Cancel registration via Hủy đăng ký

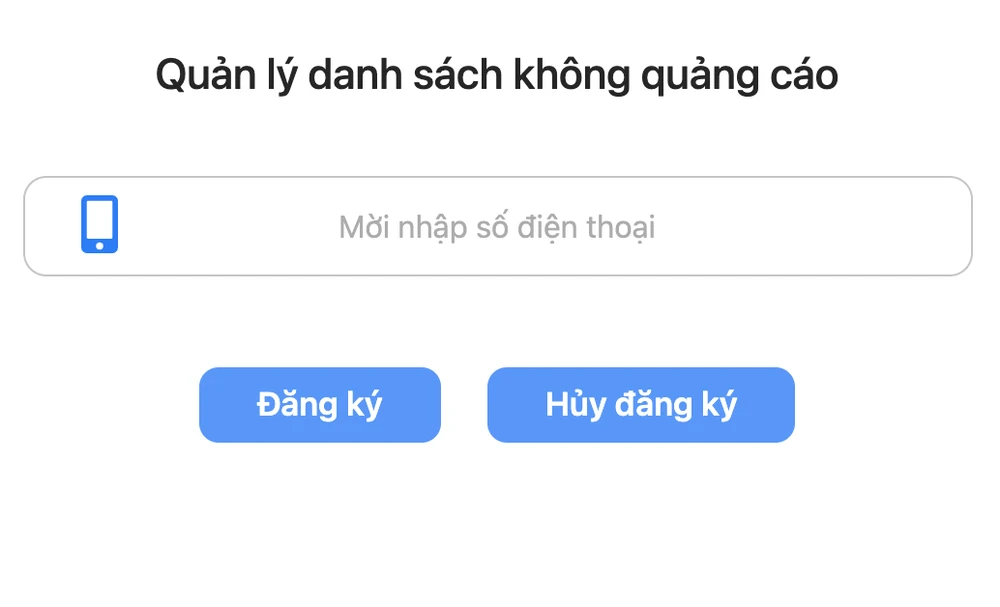tap(640, 405)
